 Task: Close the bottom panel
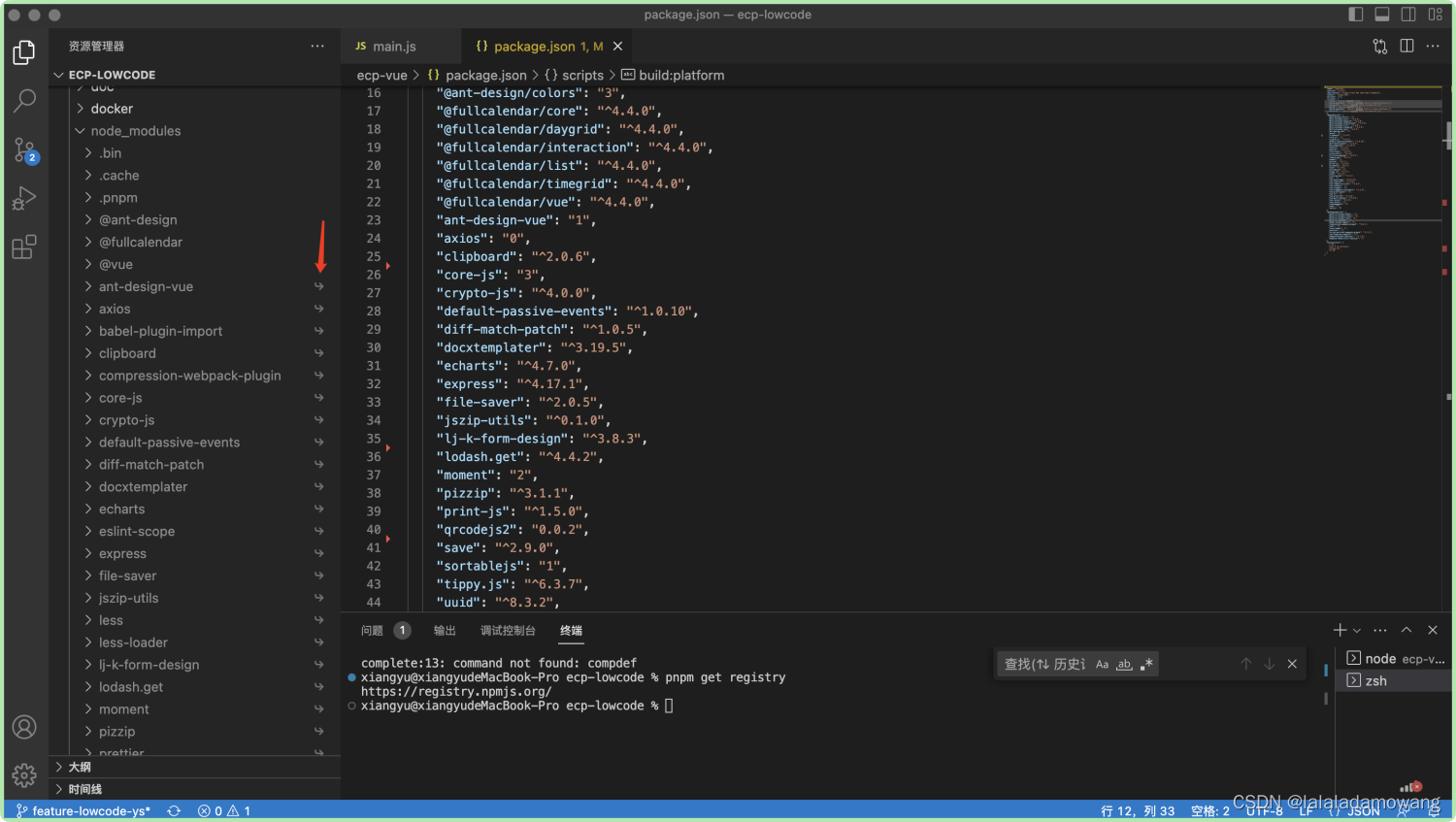pos(1433,630)
